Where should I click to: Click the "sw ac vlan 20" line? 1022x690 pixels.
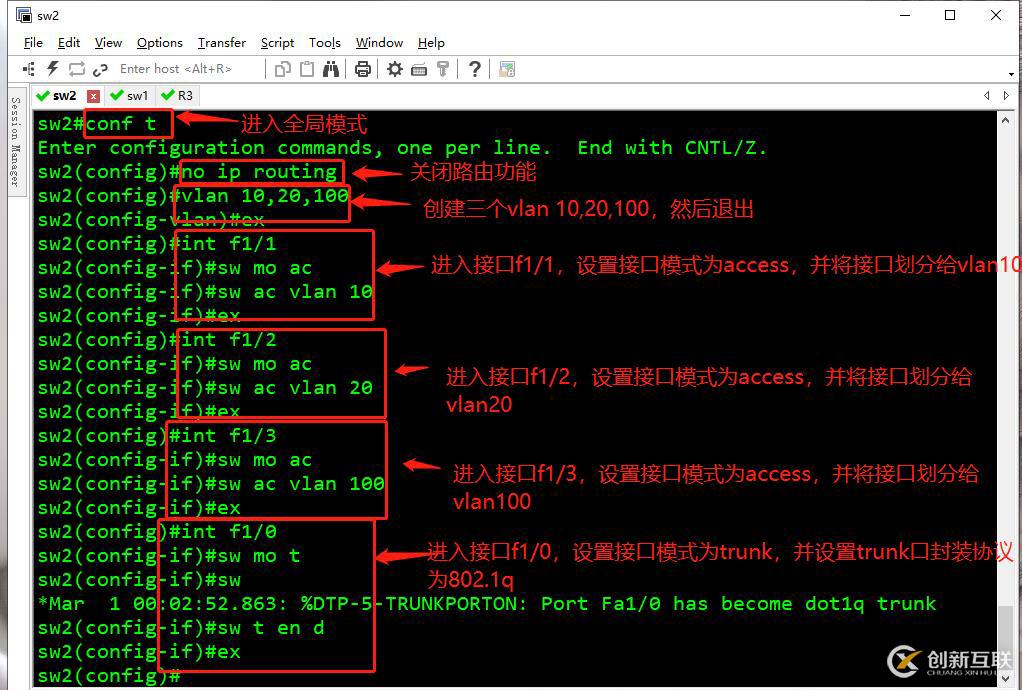click(205, 388)
